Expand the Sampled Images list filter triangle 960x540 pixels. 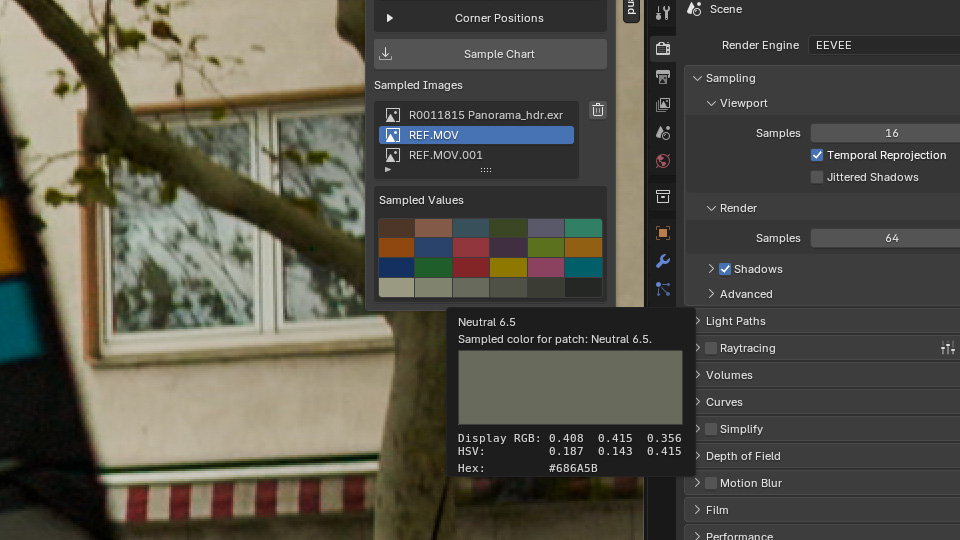[x=388, y=170]
